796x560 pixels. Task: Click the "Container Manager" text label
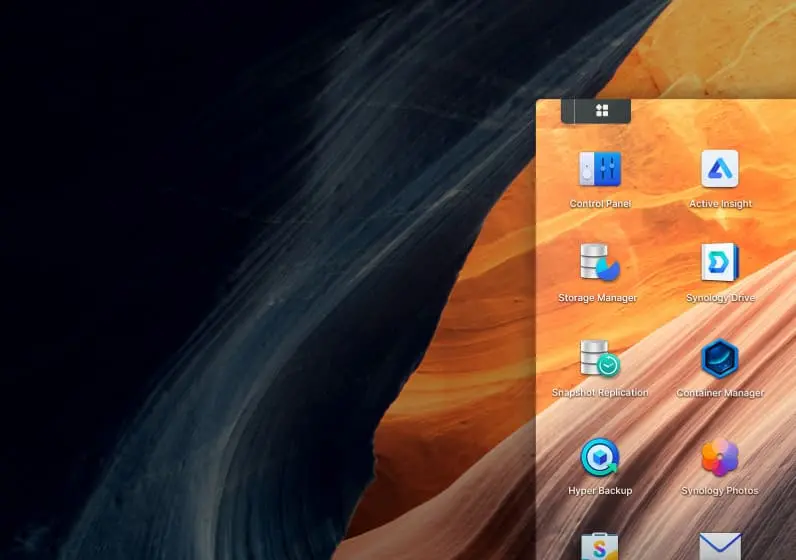point(720,393)
